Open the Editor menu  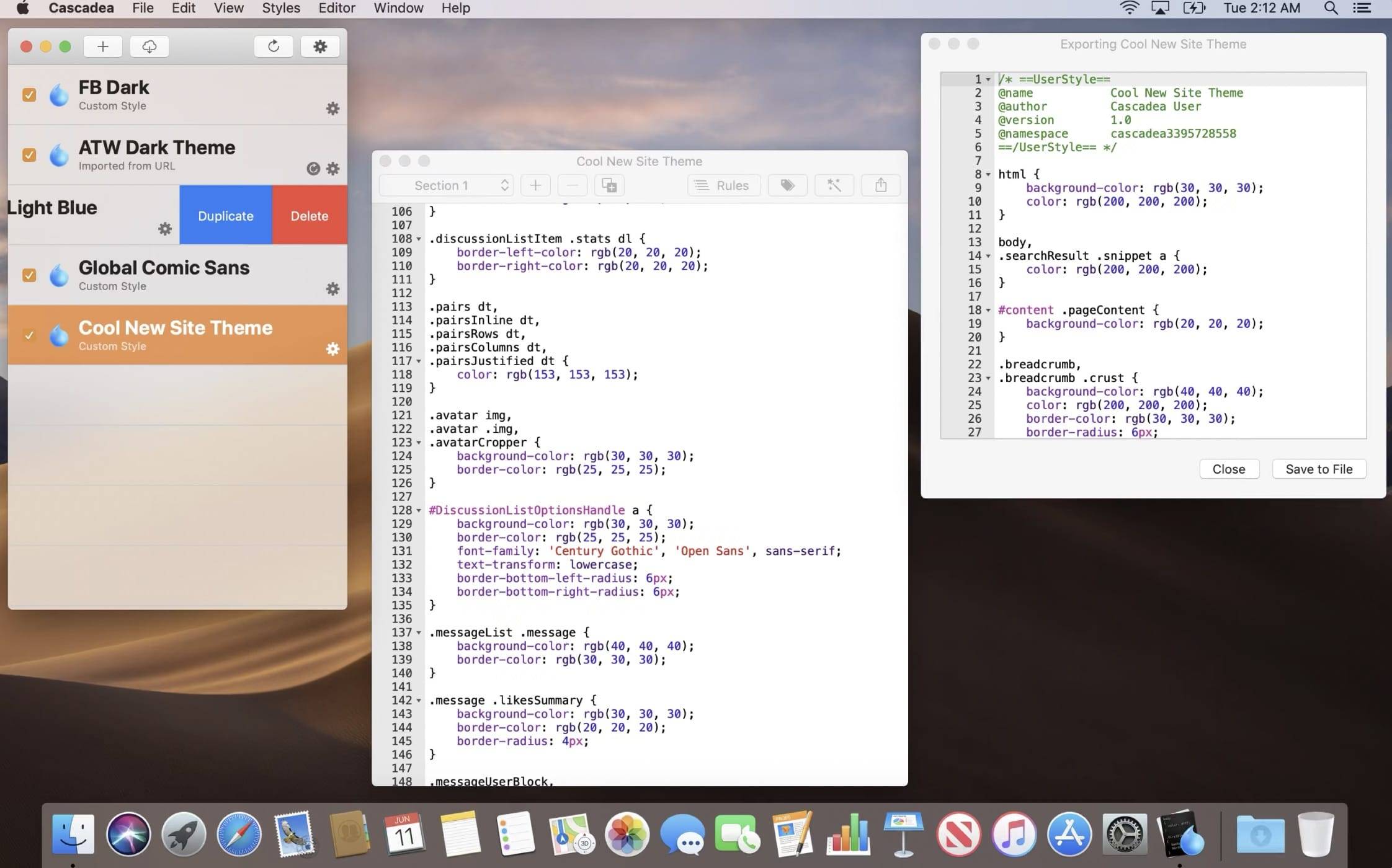coord(336,8)
